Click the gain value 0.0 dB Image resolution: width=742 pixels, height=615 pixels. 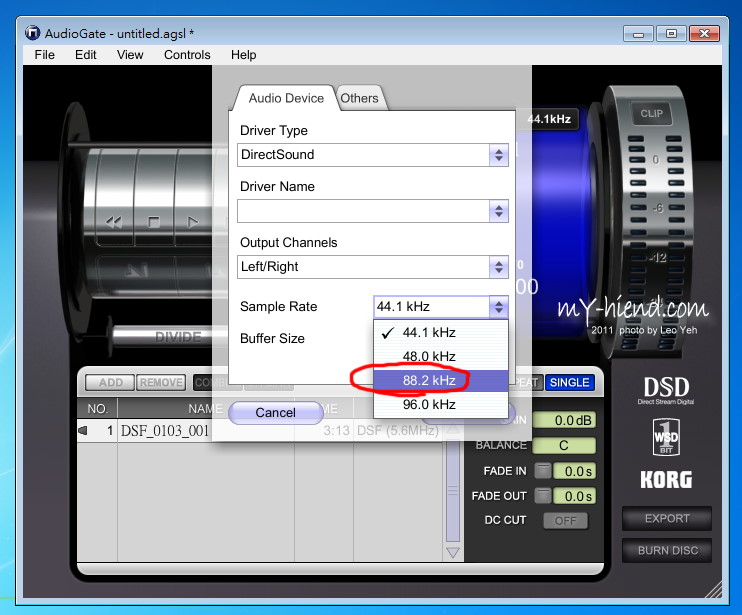pyautogui.click(x=564, y=420)
